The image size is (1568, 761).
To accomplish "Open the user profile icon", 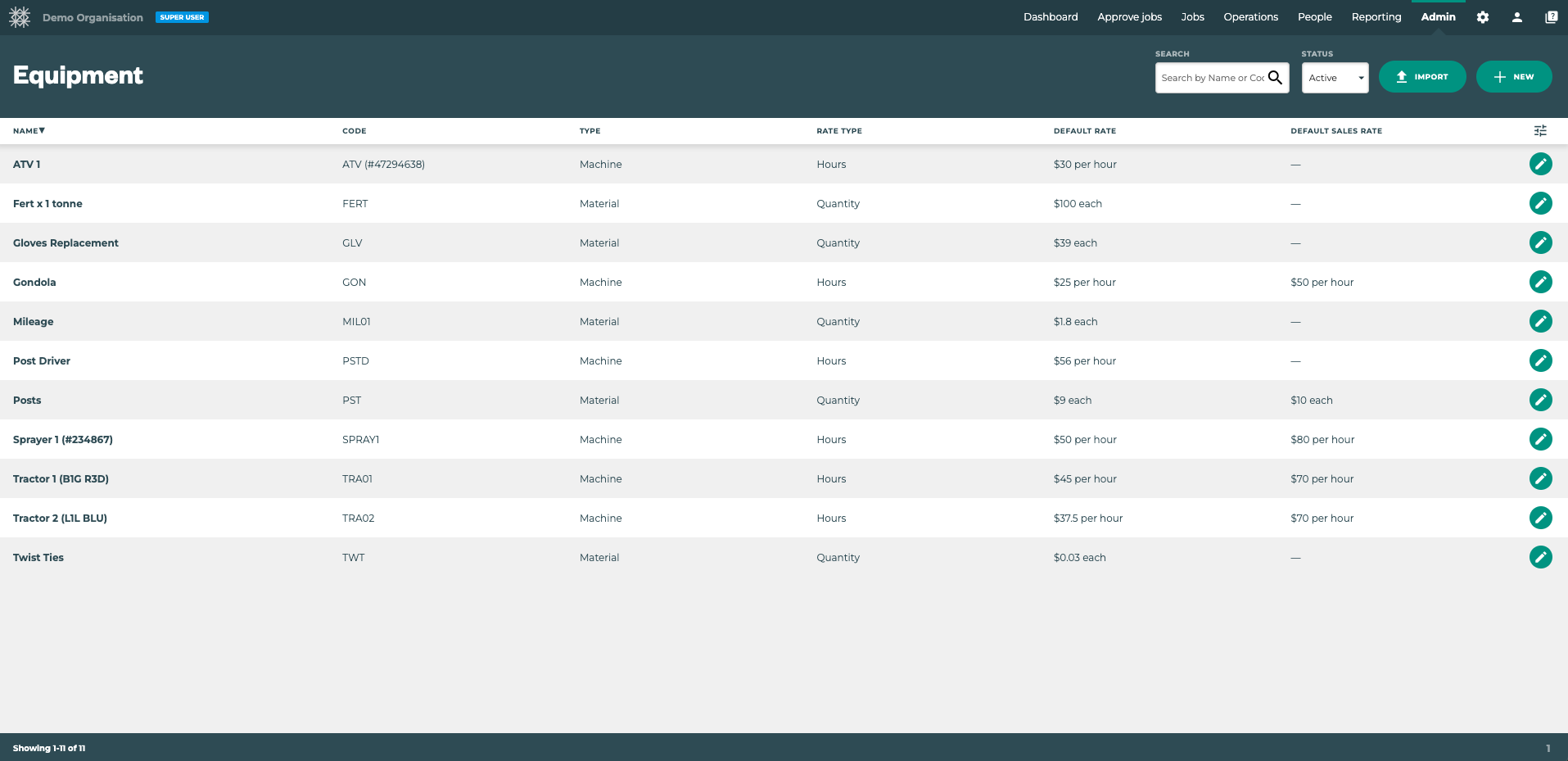I will pos(1517,16).
